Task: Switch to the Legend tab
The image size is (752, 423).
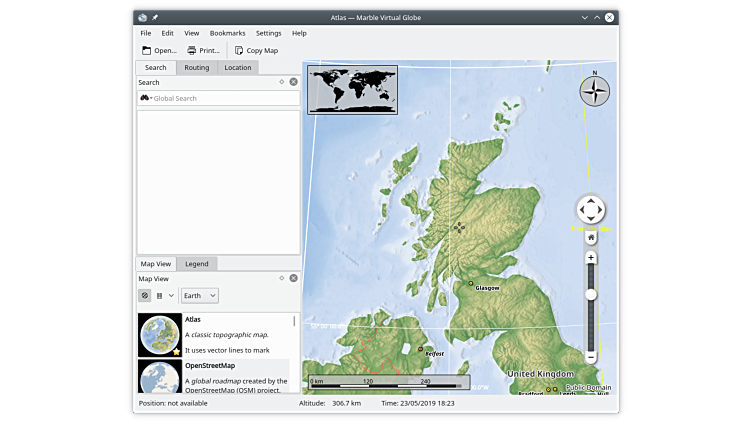Action: tap(197, 263)
